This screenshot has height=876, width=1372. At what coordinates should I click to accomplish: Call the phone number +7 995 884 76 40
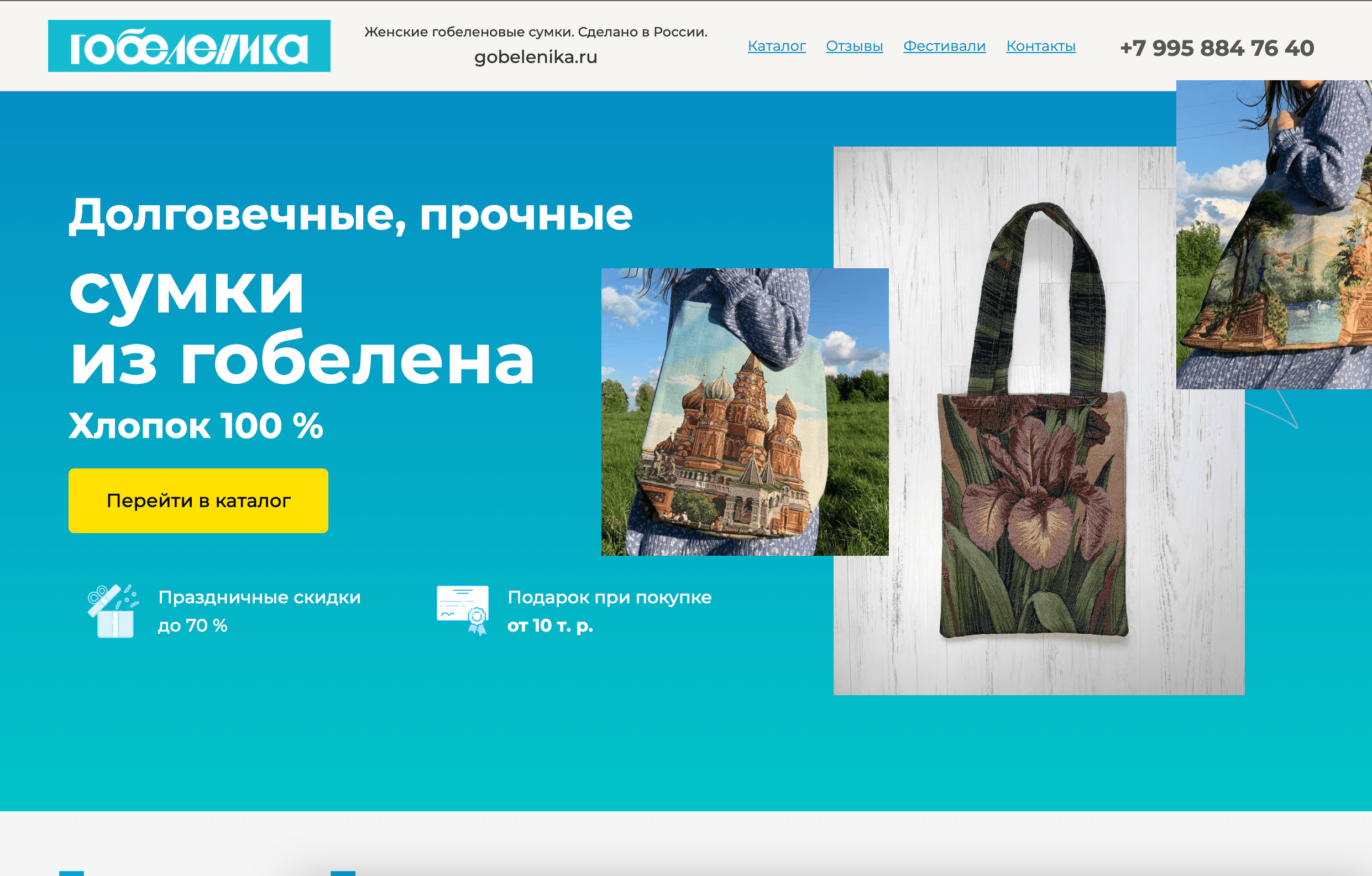click(x=1217, y=48)
